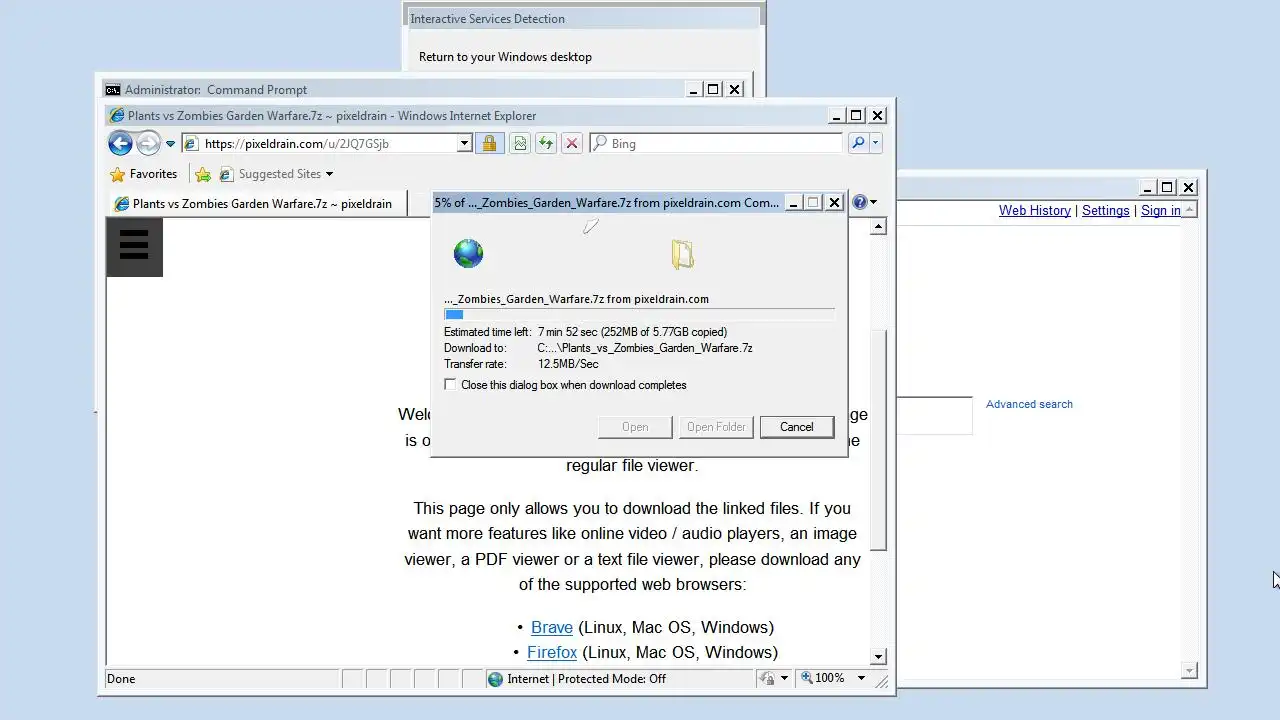Click the Command Prompt window icon
This screenshot has width=1280, height=720.
(113, 89)
